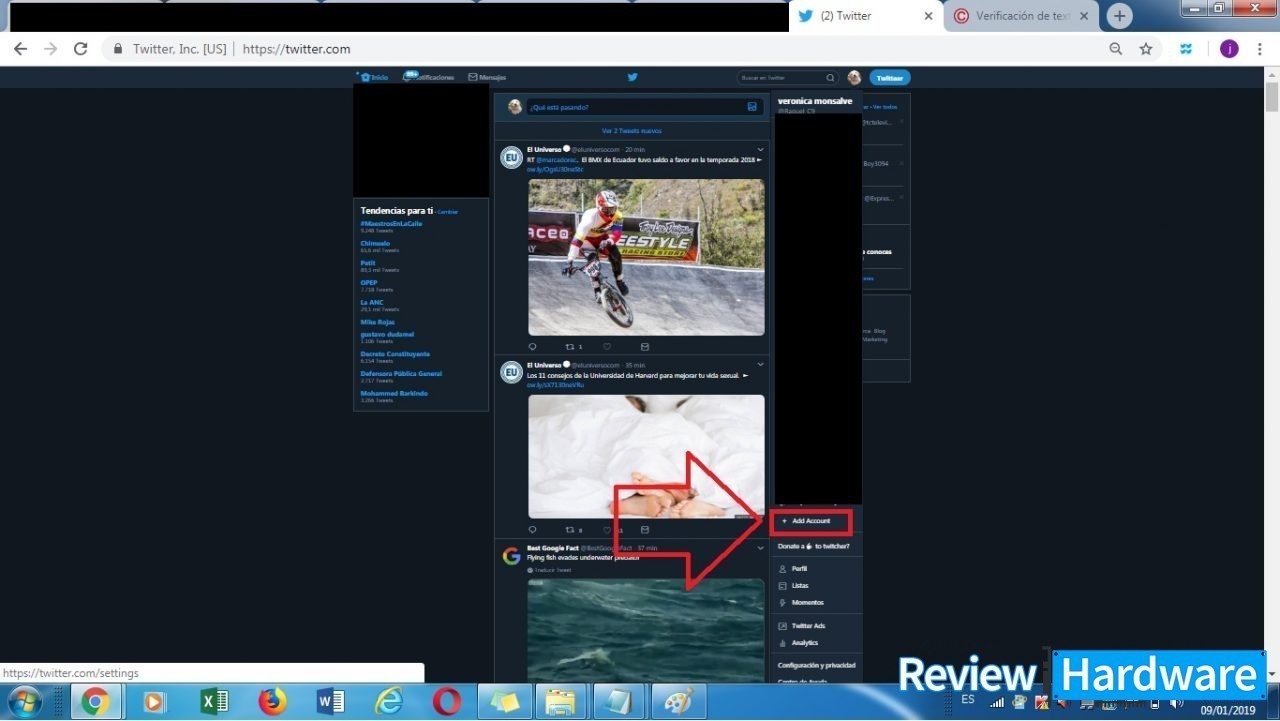
Task: Like the BMX tweet
Action: (x=607, y=347)
